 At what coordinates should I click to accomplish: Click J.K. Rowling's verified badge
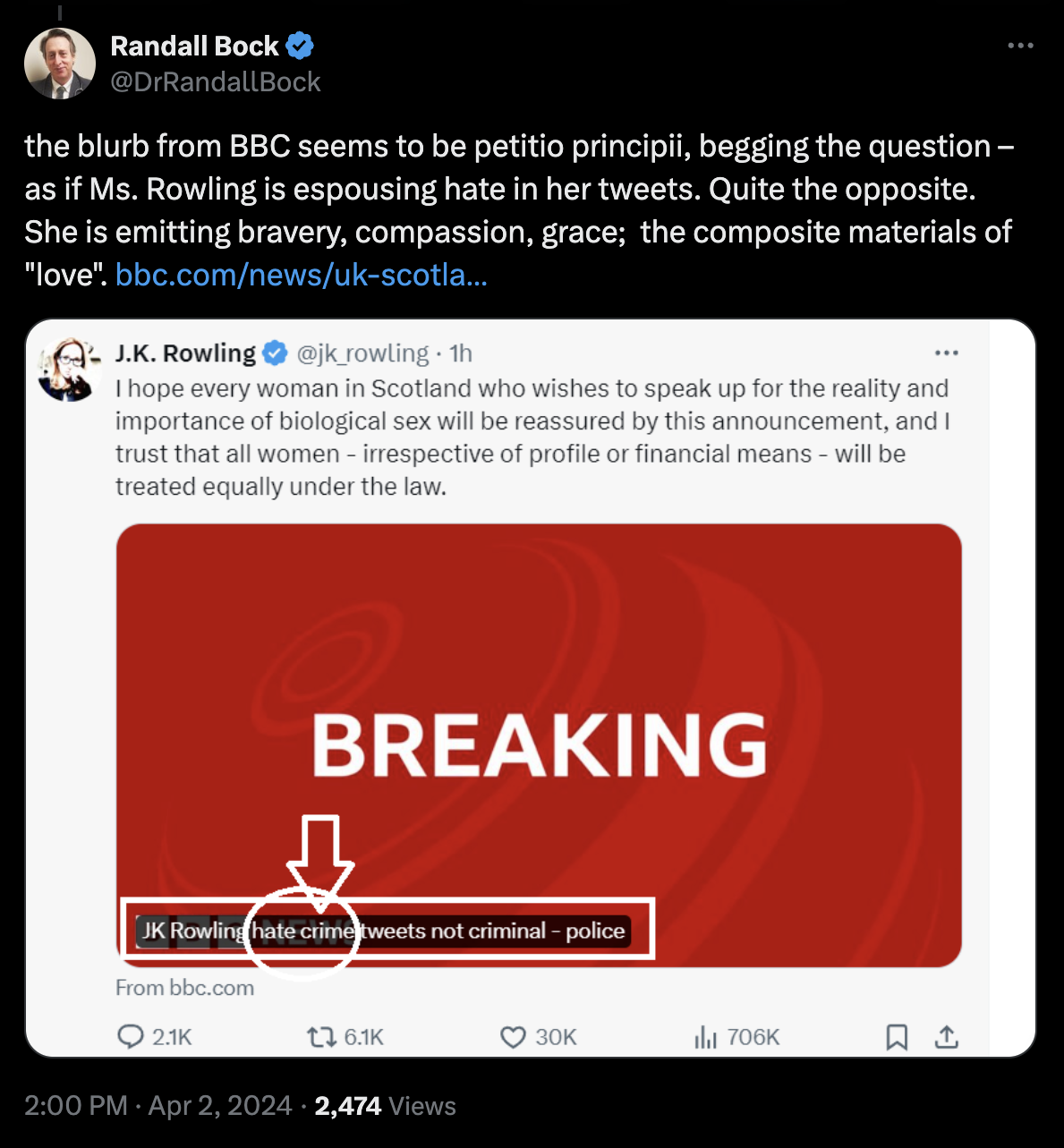point(275,353)
